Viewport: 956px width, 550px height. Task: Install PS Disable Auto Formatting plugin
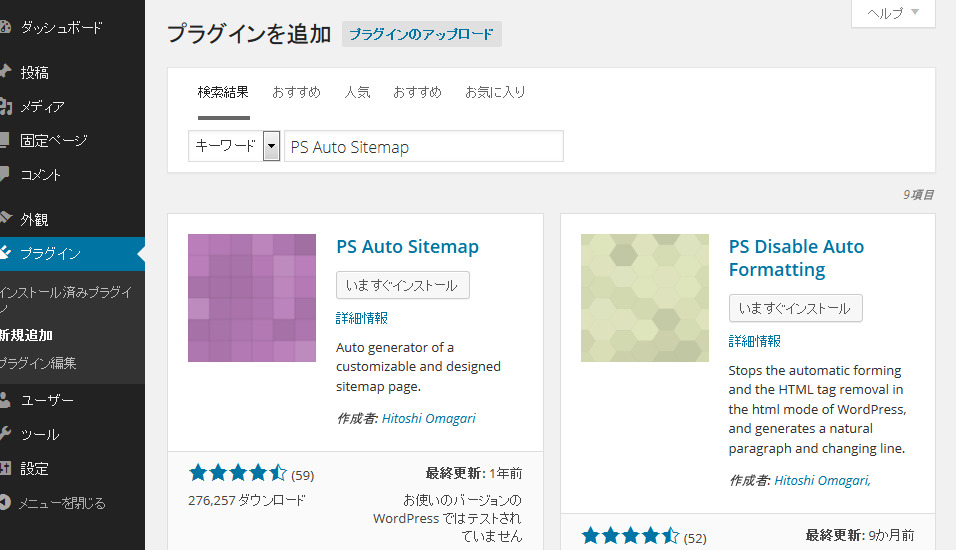click(796, 308)
